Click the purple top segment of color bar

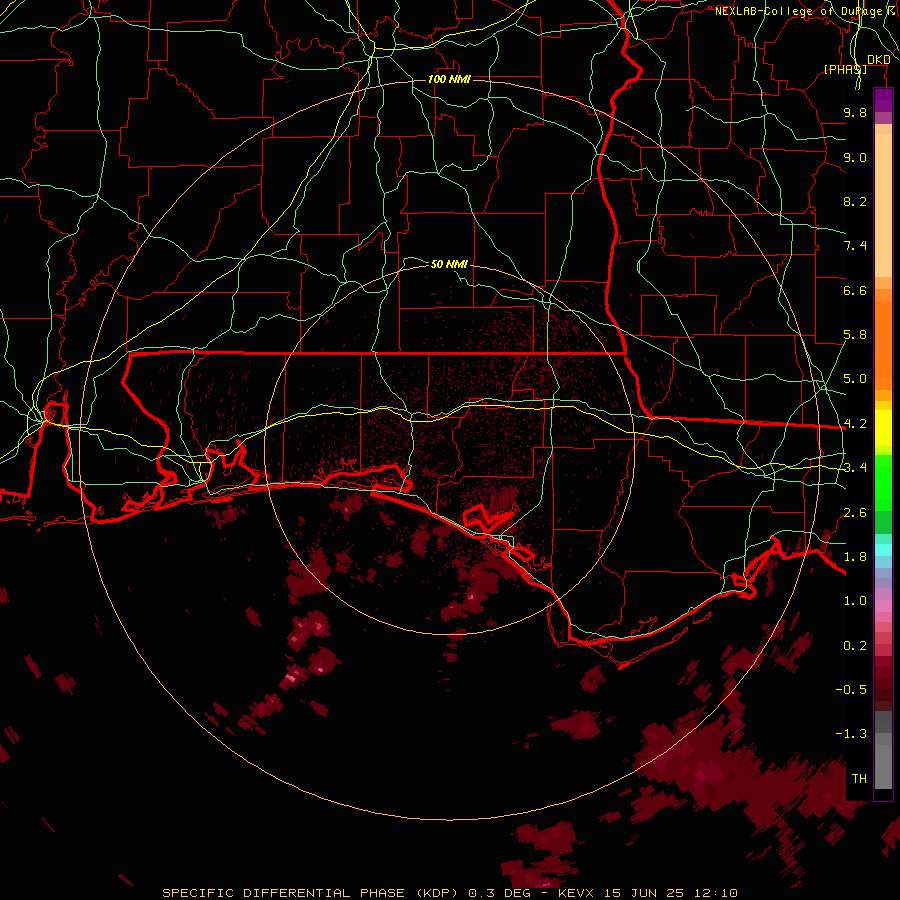click(883, 100)
